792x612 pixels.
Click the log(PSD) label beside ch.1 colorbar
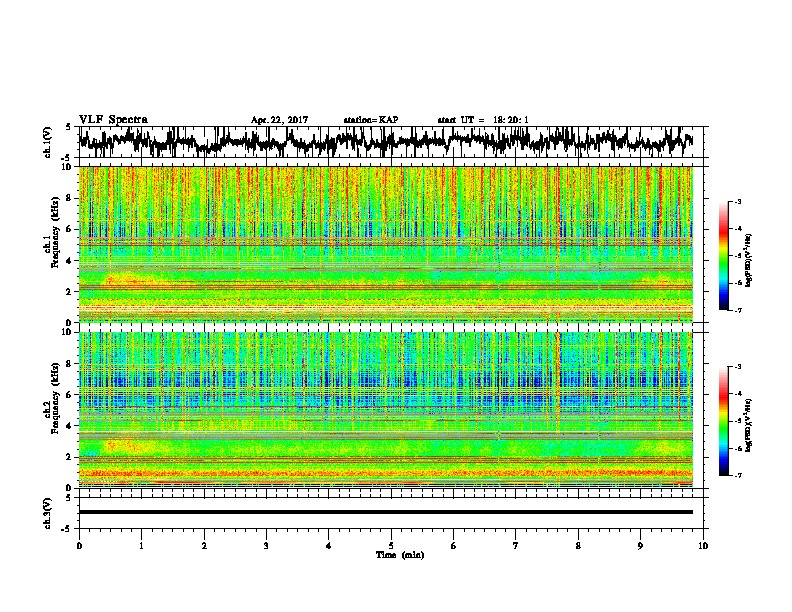pos(749,261)
